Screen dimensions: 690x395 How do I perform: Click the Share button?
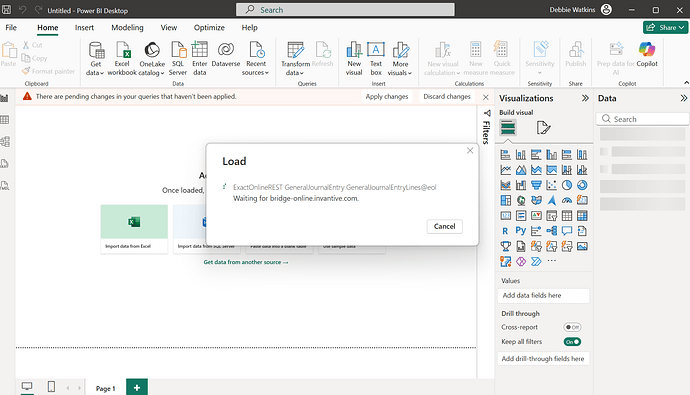pos(665,27)
